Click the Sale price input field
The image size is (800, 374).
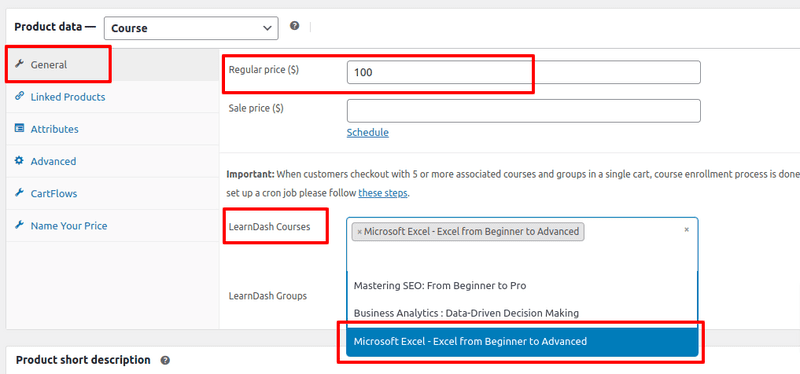tap(523, 111)
